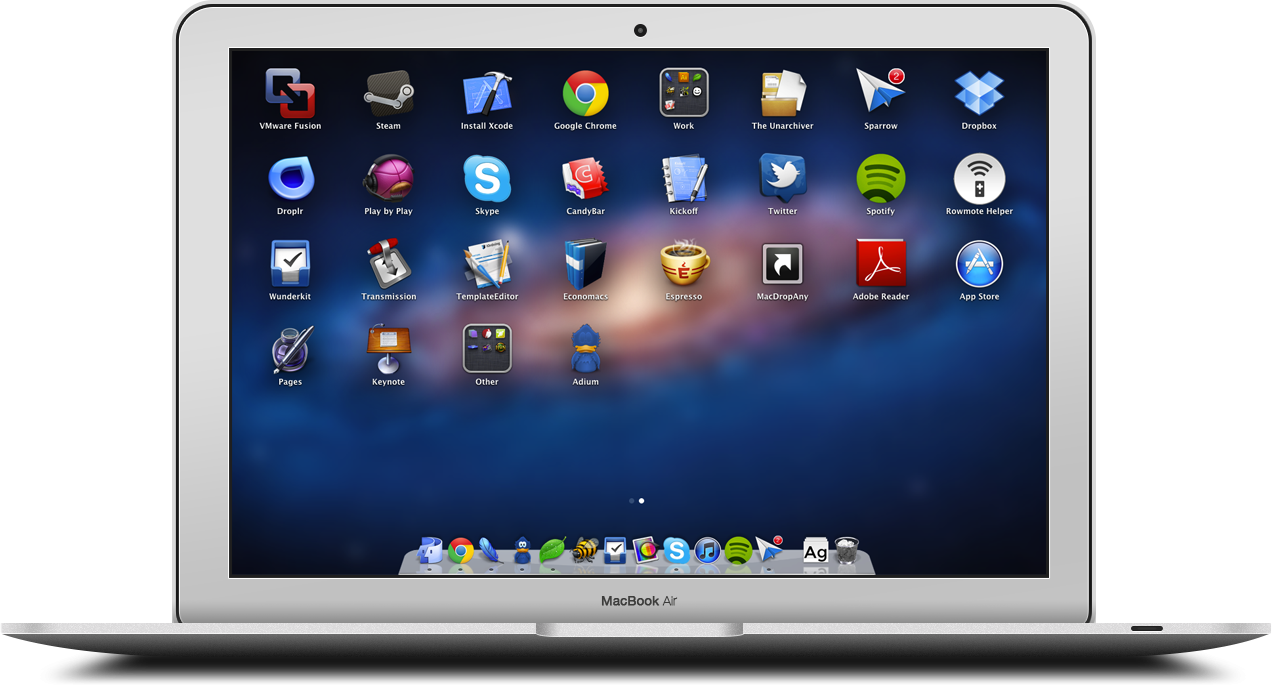Launch the Kickoff app
Image resolution: width=1272 pixels, height=685 pixels.
click(684, 179)
